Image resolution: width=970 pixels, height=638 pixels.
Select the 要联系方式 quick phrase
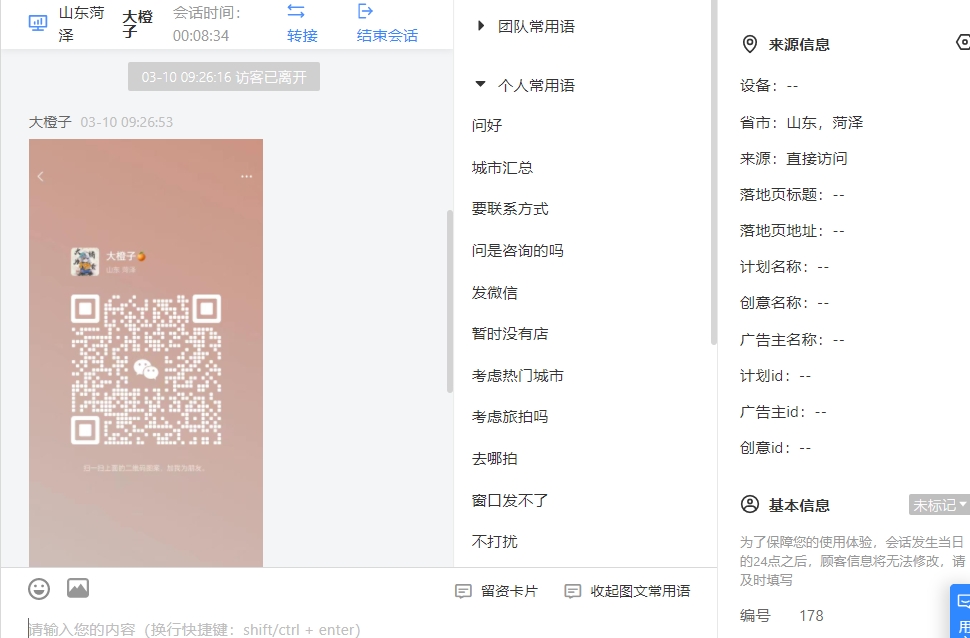point(510,209)
